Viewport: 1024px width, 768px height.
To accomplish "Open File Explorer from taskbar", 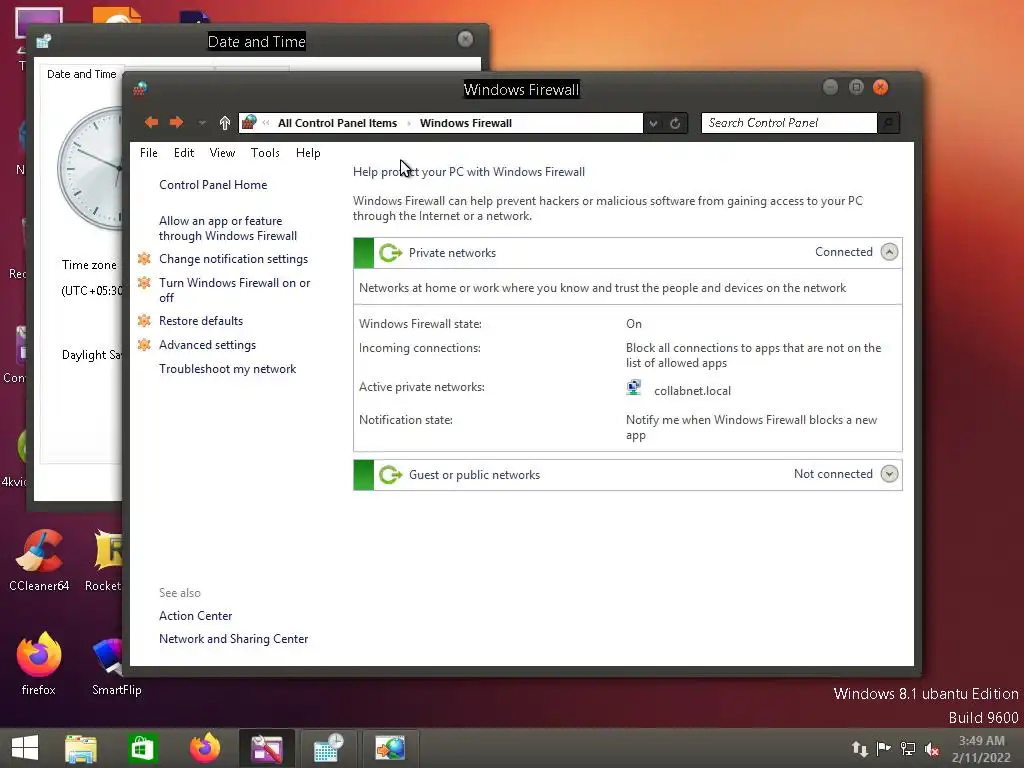I will point(81,748).
